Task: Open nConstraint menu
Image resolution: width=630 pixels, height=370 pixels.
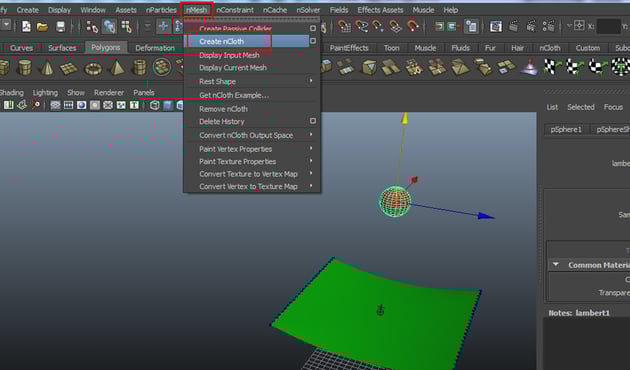Action: 235,10
